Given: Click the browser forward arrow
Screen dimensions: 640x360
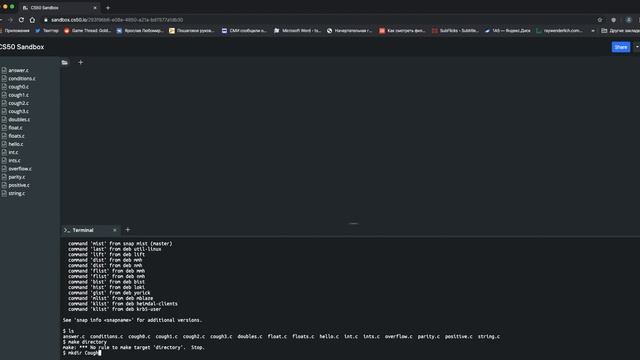Looking at the screenshot, I should pyautogui.click(x=10, y=20).
